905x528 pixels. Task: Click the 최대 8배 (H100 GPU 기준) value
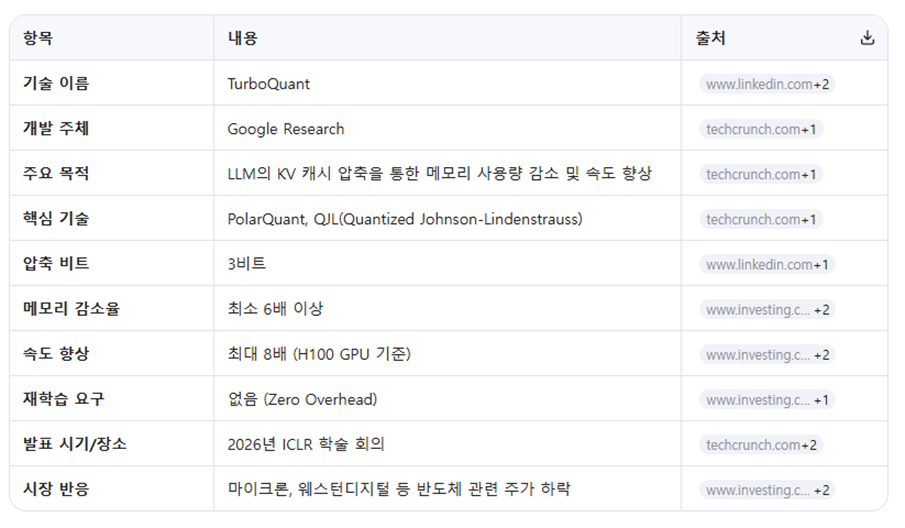click(319, 354)
